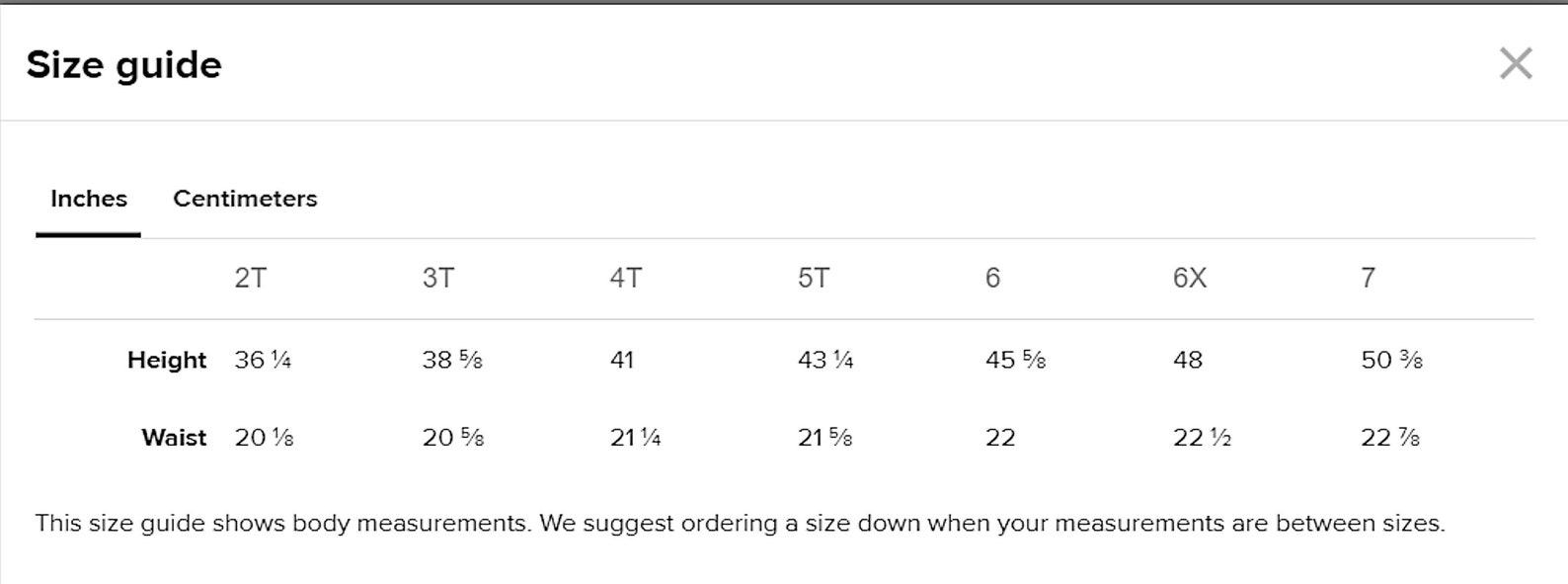Click the 36 ¼ height value

[x=263, y=360]
